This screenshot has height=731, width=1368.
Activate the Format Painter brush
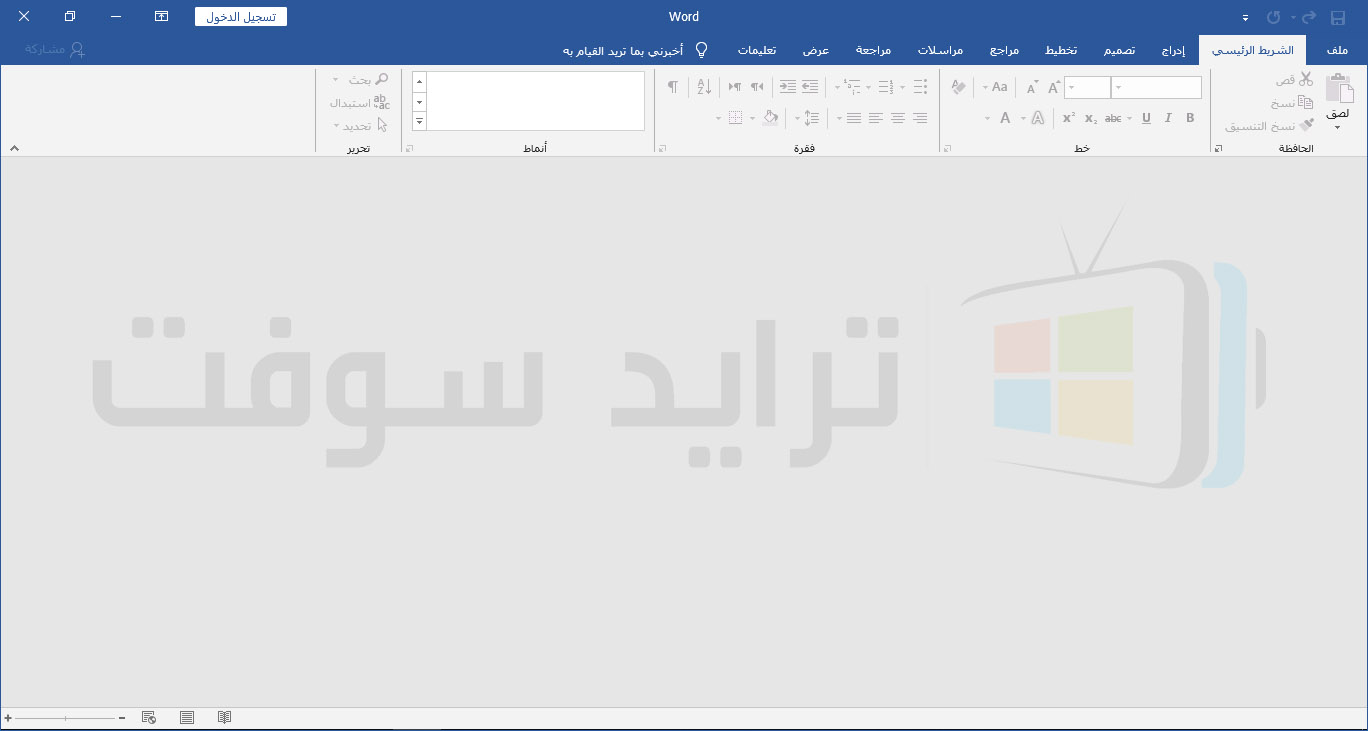tap(1306, 126)
